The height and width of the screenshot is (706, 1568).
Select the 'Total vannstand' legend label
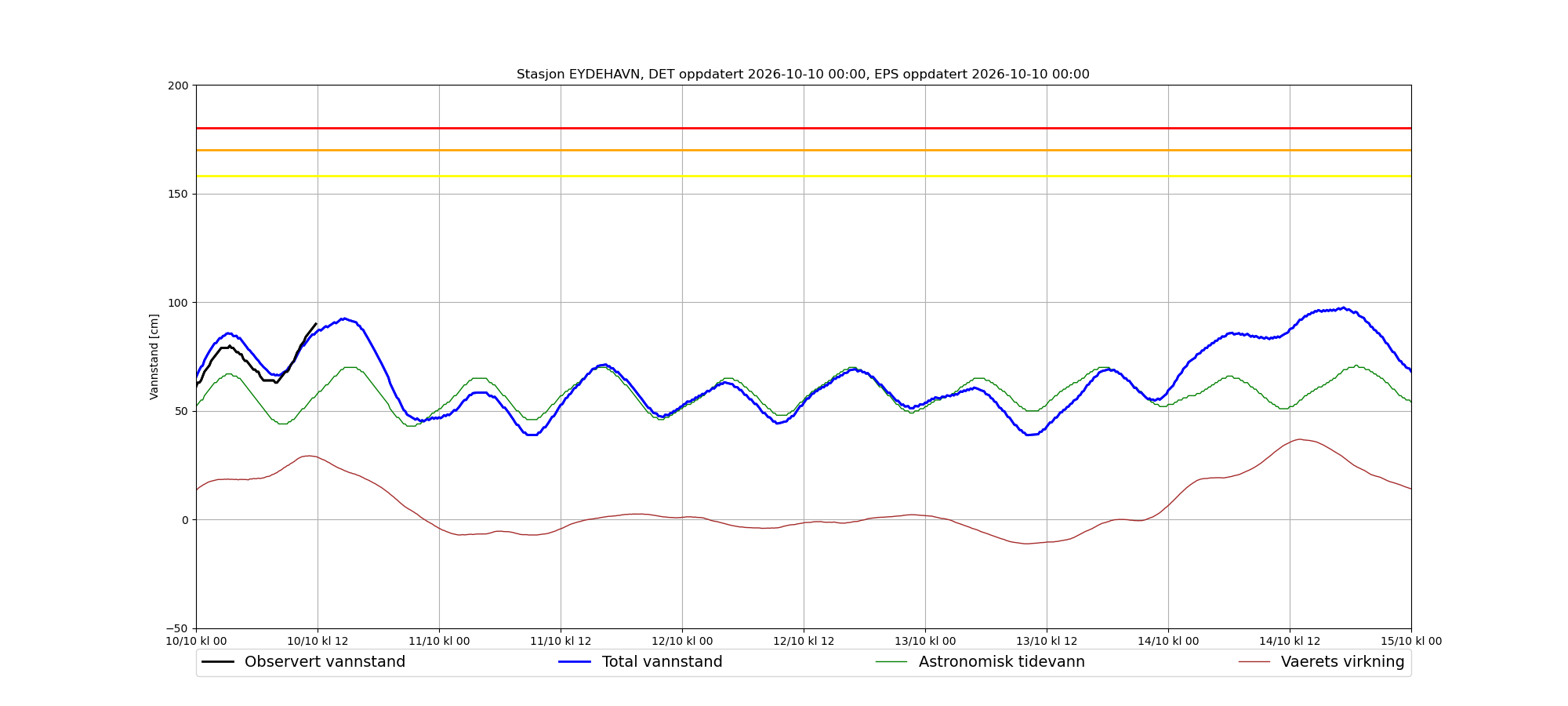point(662,662)
